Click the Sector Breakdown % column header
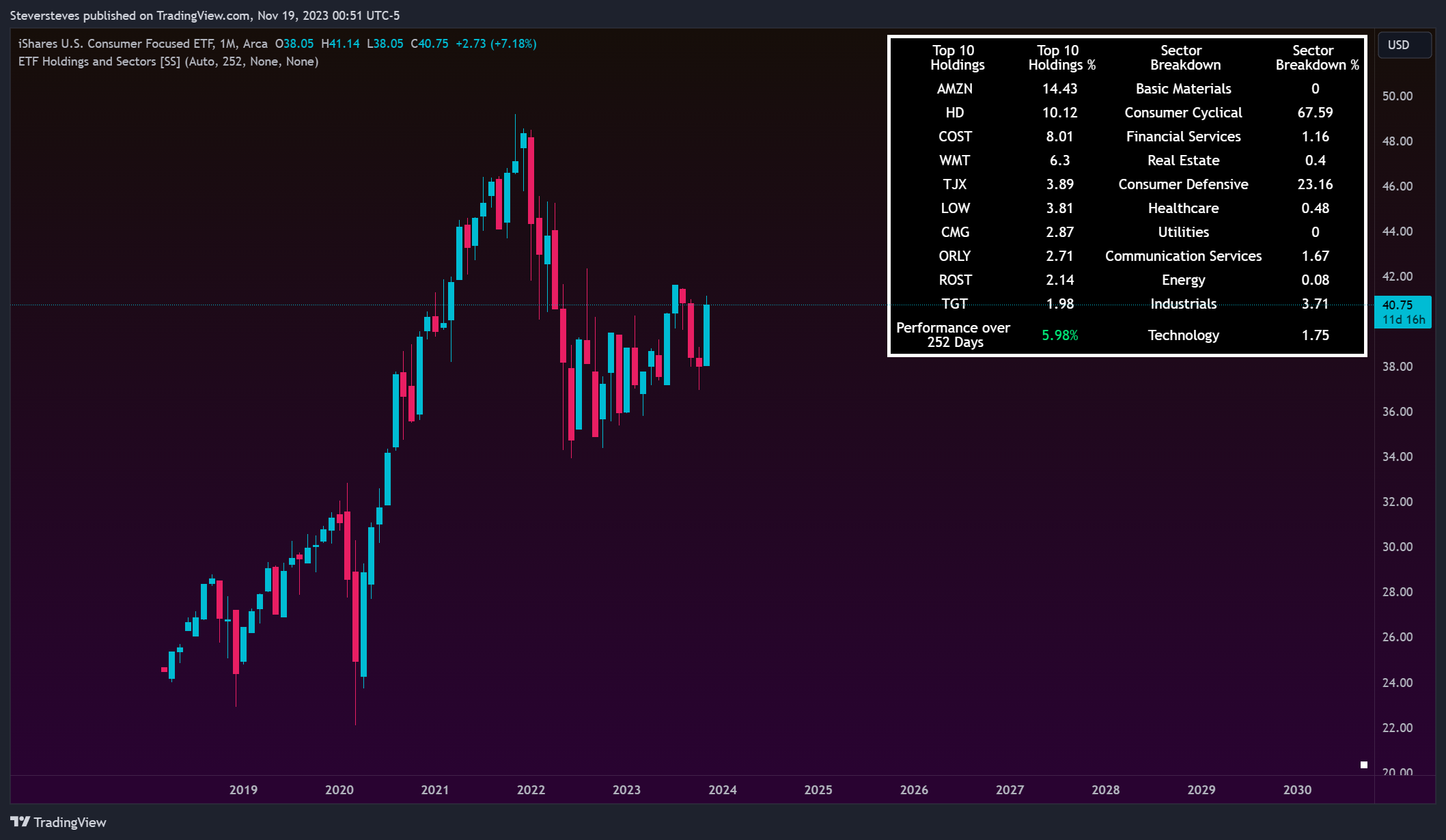 click(x=1316, y=58)
